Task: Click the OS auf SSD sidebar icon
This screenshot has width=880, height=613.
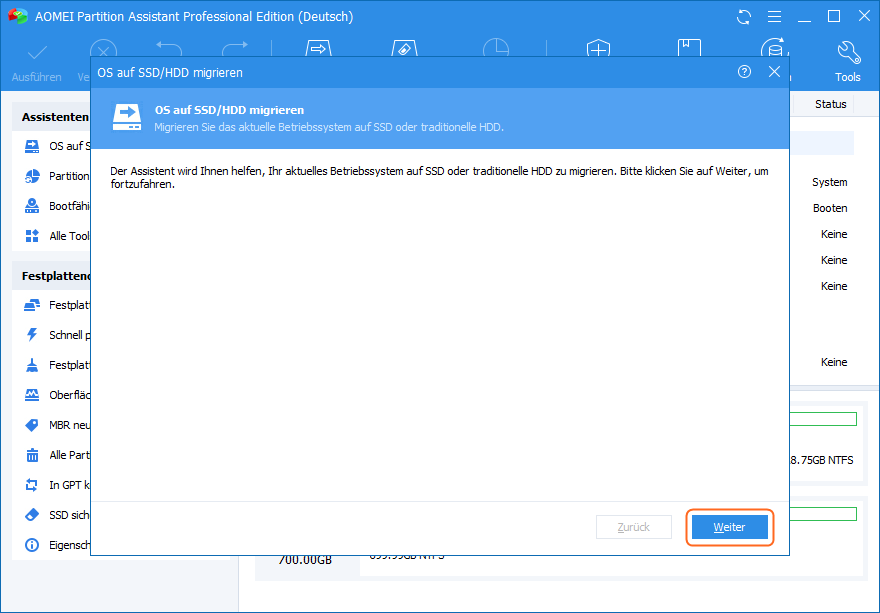Action: (x=32, y=146)
